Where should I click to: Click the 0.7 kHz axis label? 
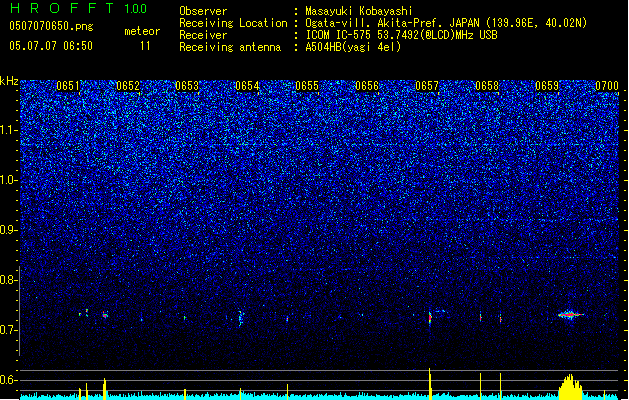(x=8, y=330)
